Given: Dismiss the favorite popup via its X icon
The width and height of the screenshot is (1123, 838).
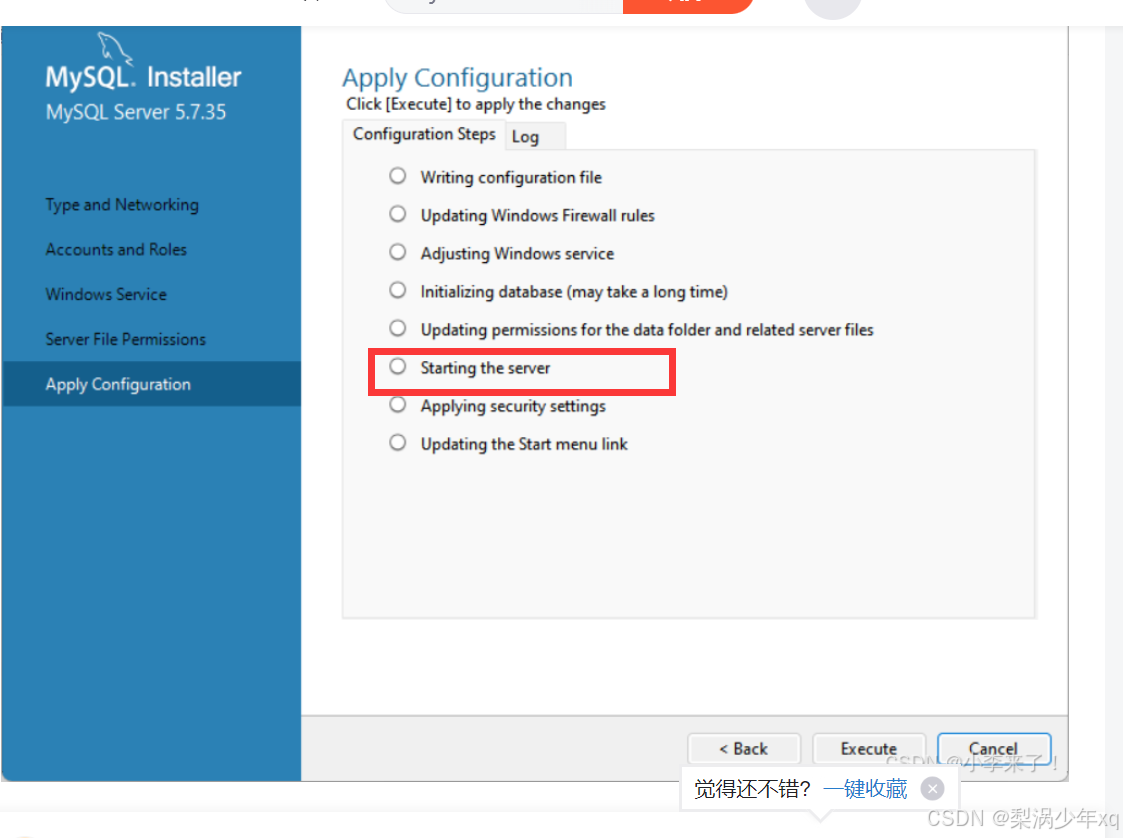Looking at the screenshot, I should click(x=932, y=788).
